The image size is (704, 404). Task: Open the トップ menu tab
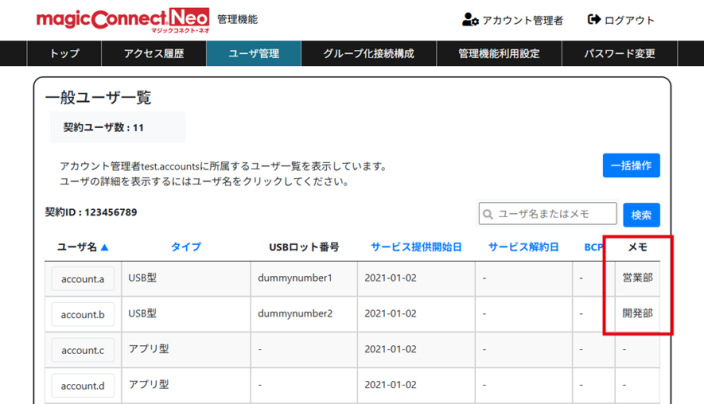point(64,53)
